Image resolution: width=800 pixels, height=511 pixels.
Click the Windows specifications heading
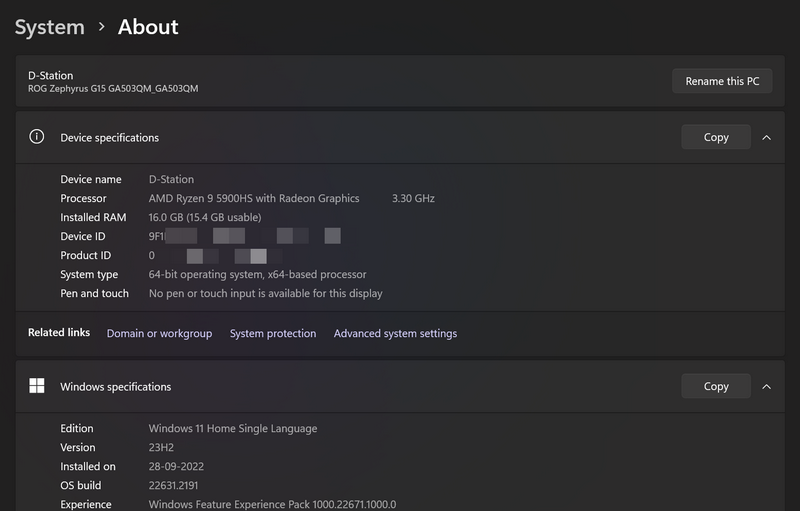click(116, 386)
